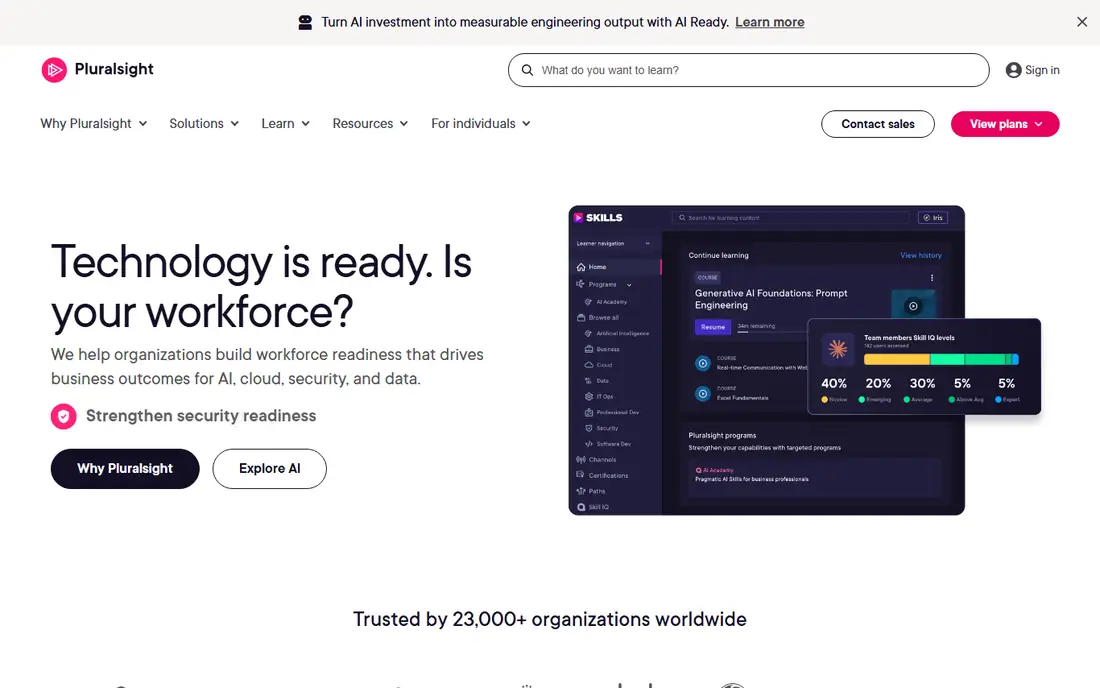Click the Explore AI button
The image size is (1100, 688).
pos(269,468)
